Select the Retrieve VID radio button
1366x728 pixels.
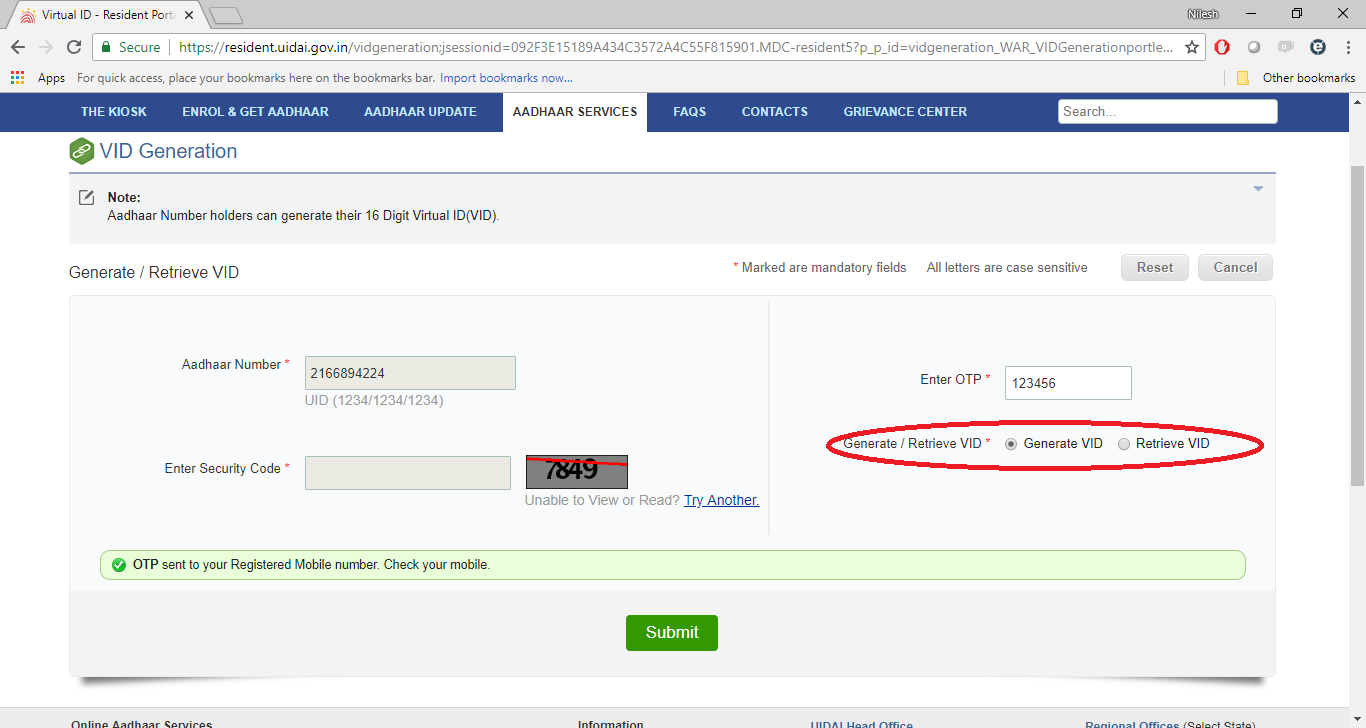click(1124, 444)
